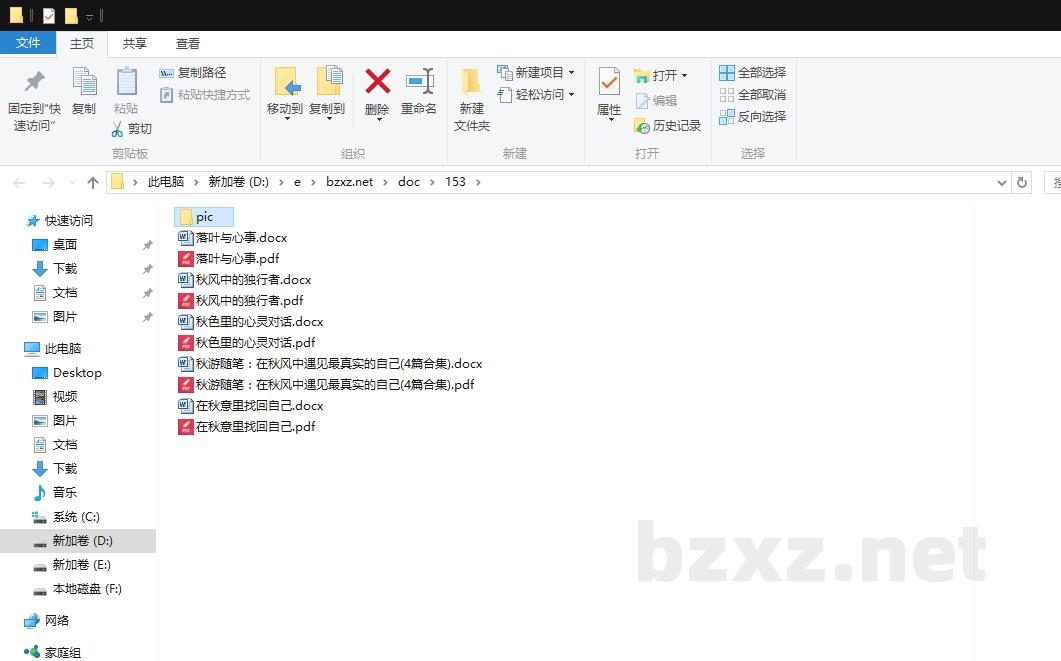The width and height of the screenshot is (1061, 661).
Task: Click the New Folder icon
Action: (471, 83)
